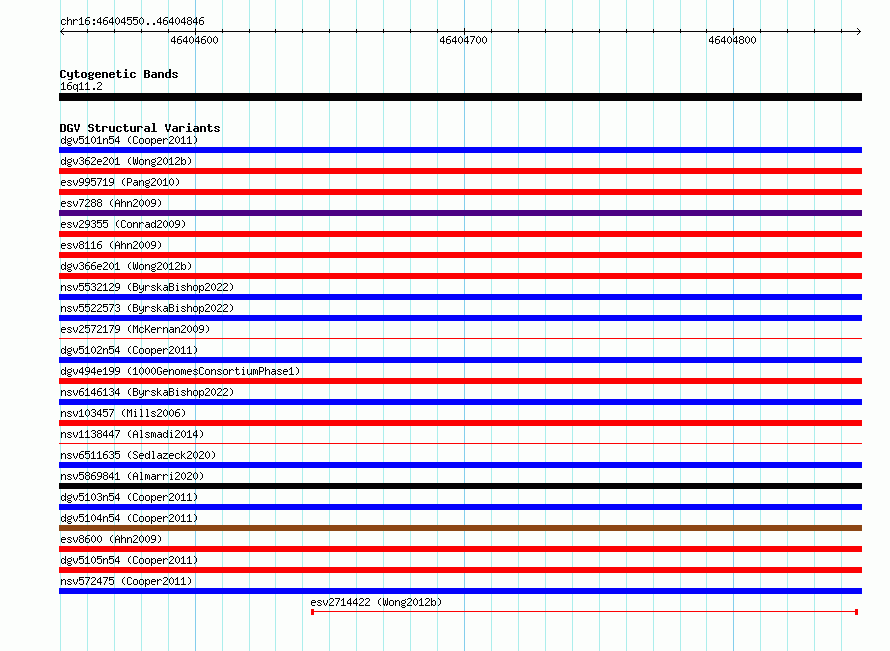This screenshot has height=651, width=890.
Task: Select the red bar under dgv362e201
Action: point(460,171)
